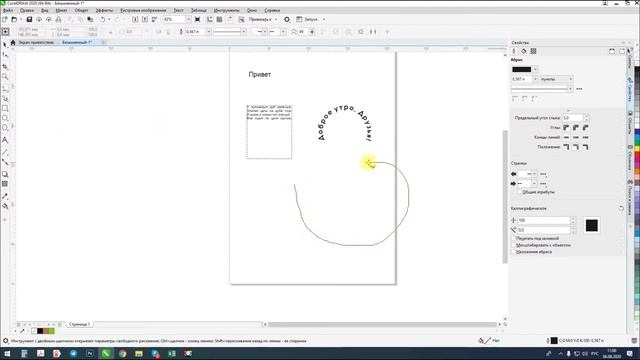Open start arrowhead dropdown in Properties docker

pyautogui.click(x=534, y=174)
